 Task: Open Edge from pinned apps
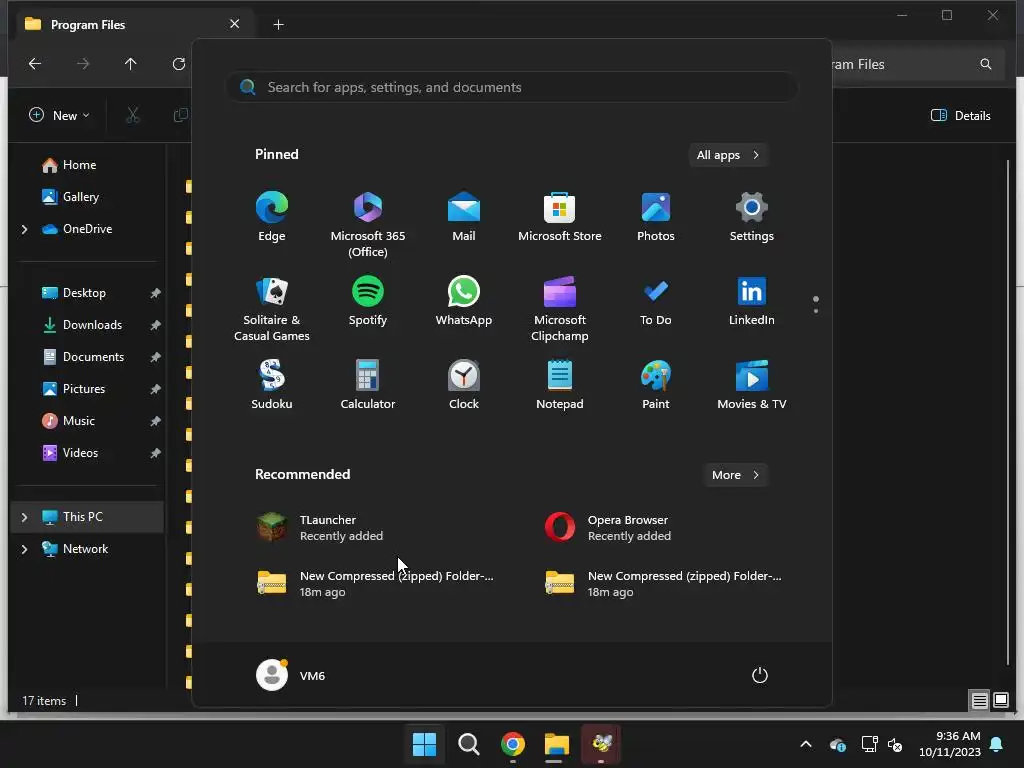(x=272, y=217)
